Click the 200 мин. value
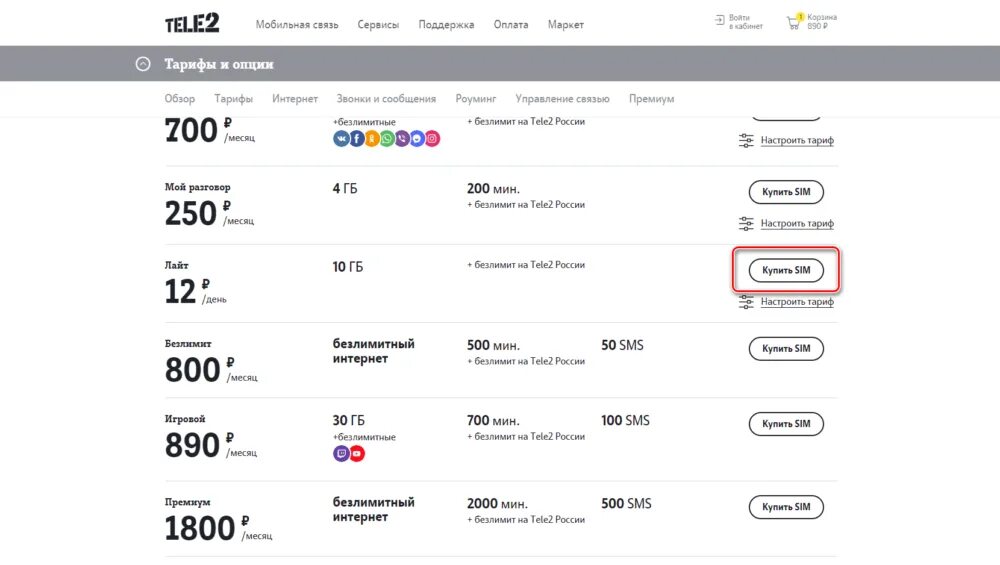The width and height of the screenshot is (1000, 565). (493, 189)
